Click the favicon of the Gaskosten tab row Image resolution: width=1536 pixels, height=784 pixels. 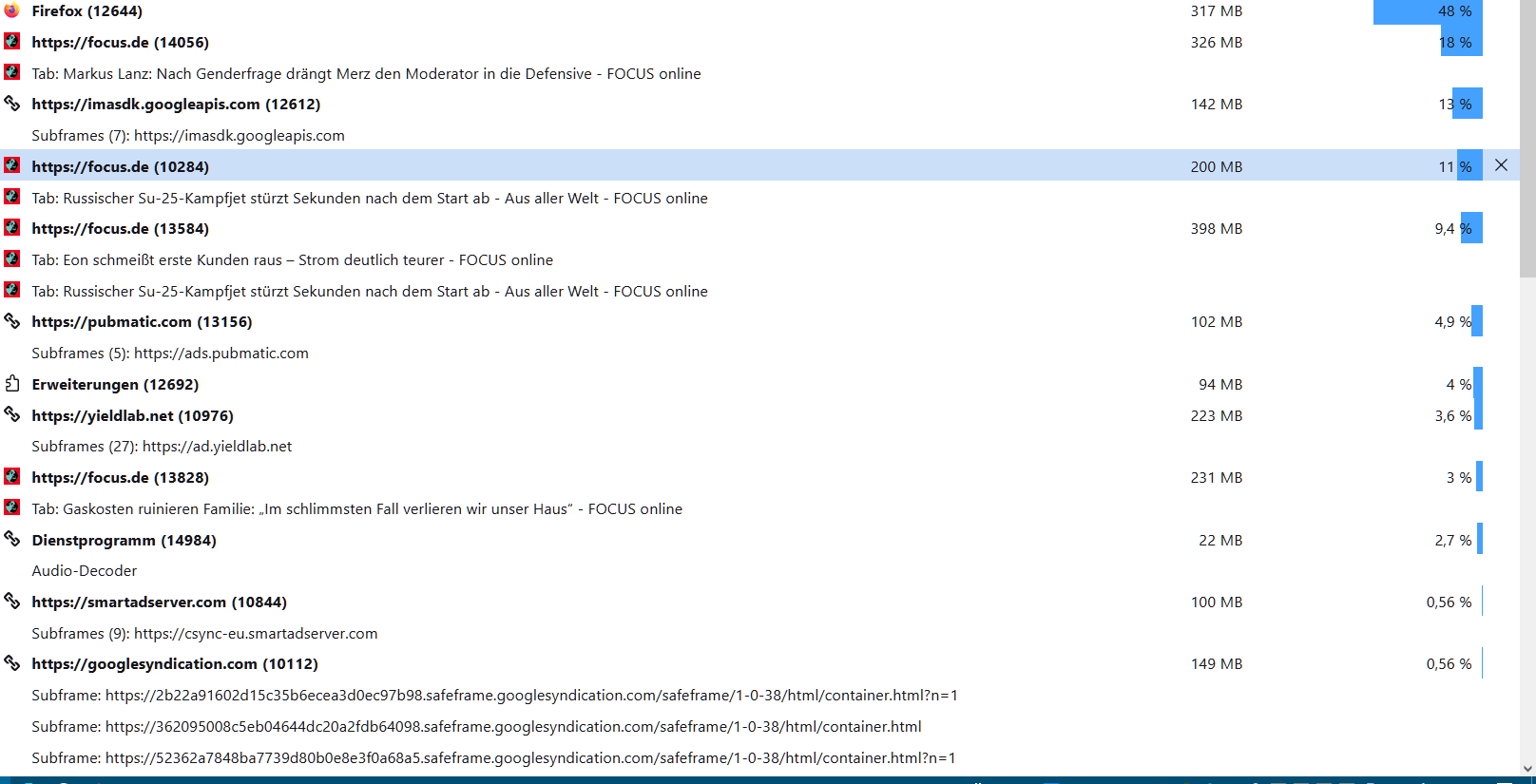11,507
